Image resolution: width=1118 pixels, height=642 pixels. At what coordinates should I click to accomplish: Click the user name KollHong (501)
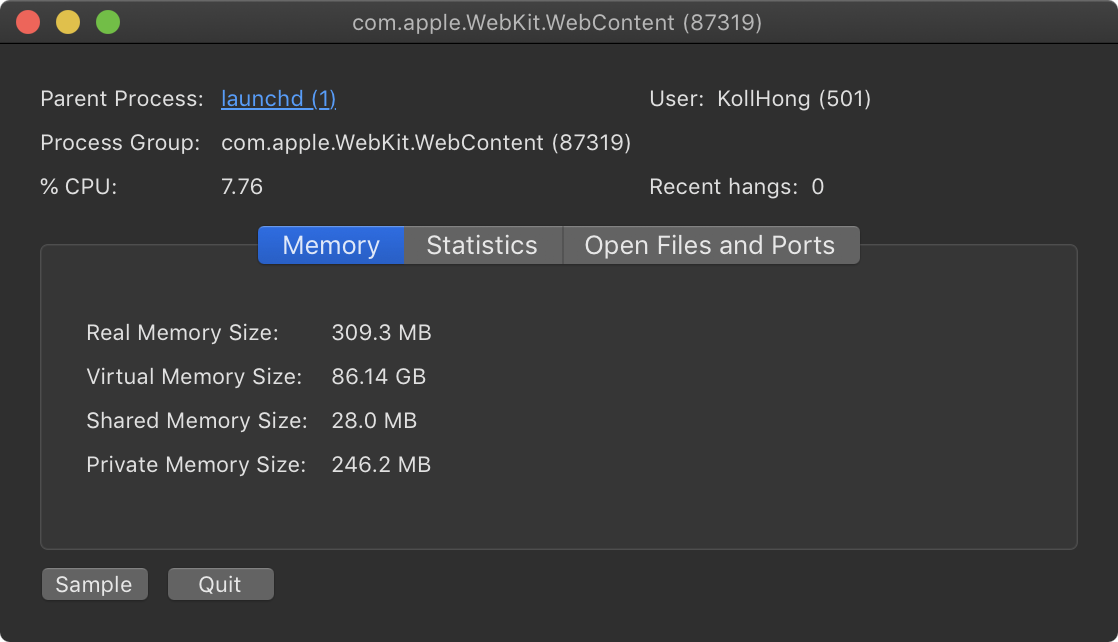(x=794, y=99)
